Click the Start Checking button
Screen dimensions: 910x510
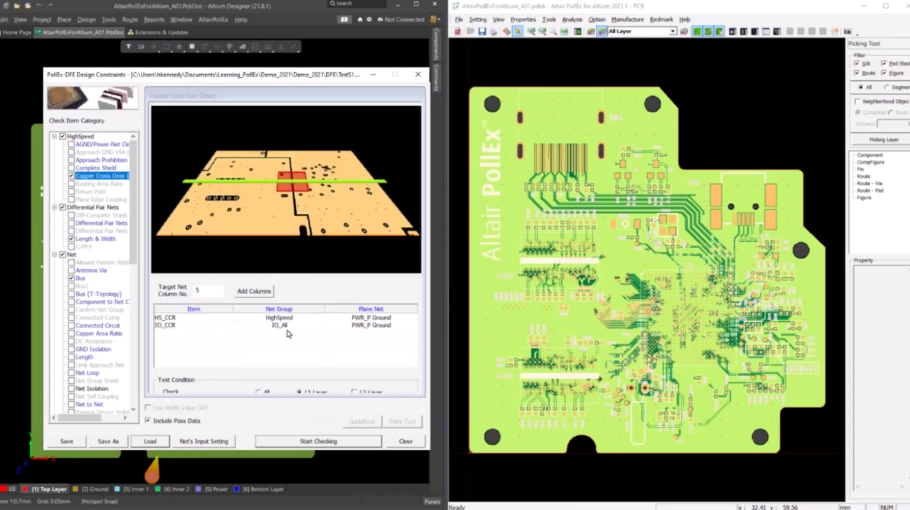(318, 441)
